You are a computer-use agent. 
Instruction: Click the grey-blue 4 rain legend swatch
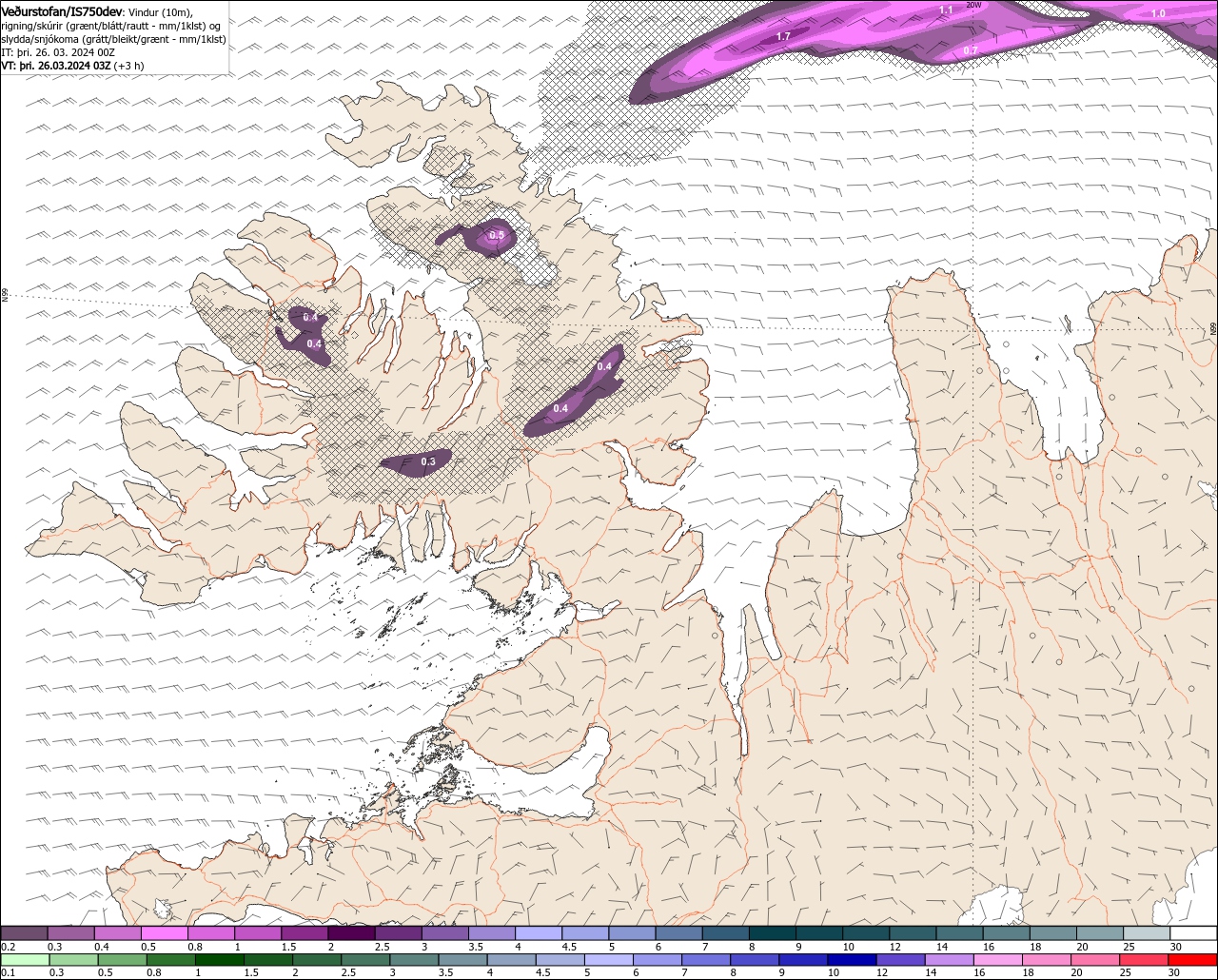511,959
